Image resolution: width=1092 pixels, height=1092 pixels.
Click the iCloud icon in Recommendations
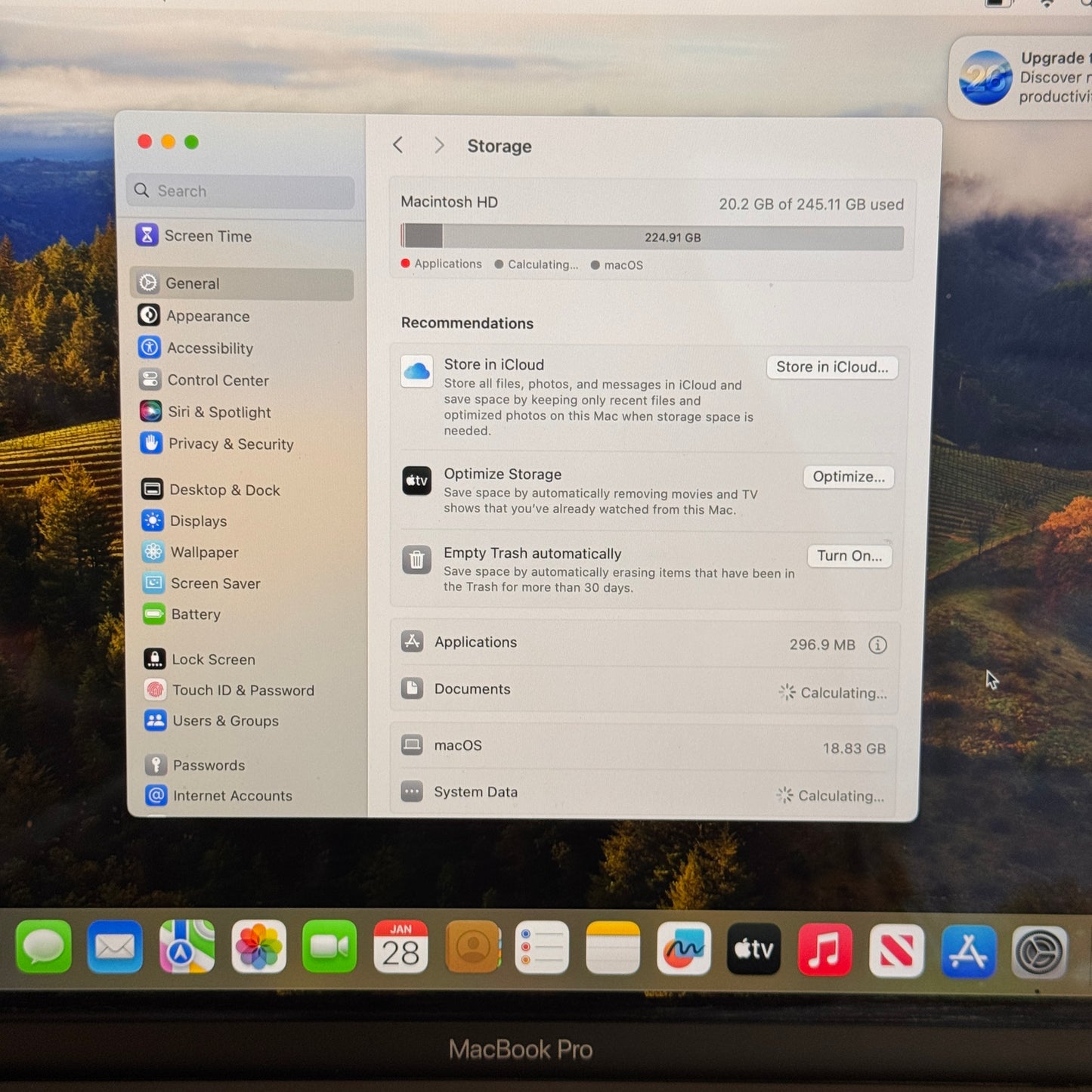pos(416,371)
